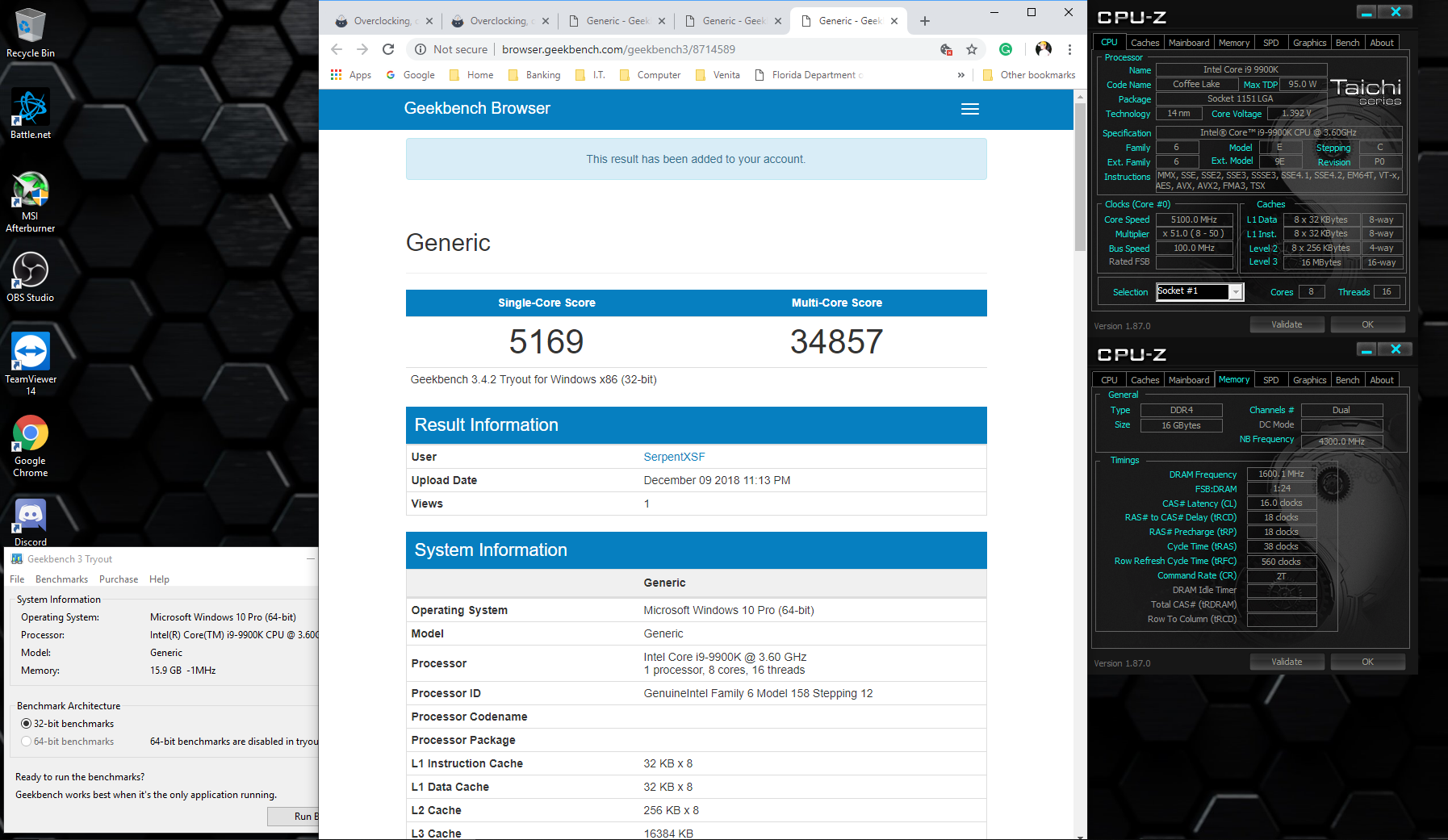The width and height of the screenshot is (1448, 840).
Task: Open Chrome's three-dot menu
Action: (1069, 49)
